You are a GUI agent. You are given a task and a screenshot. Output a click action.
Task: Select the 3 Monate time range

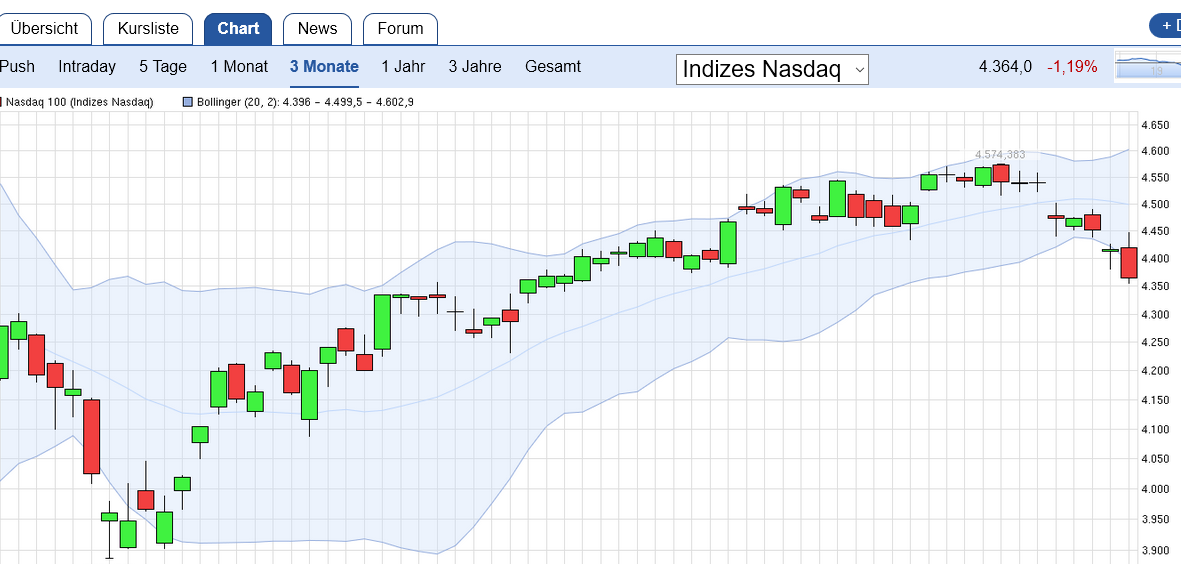(324, 67)
